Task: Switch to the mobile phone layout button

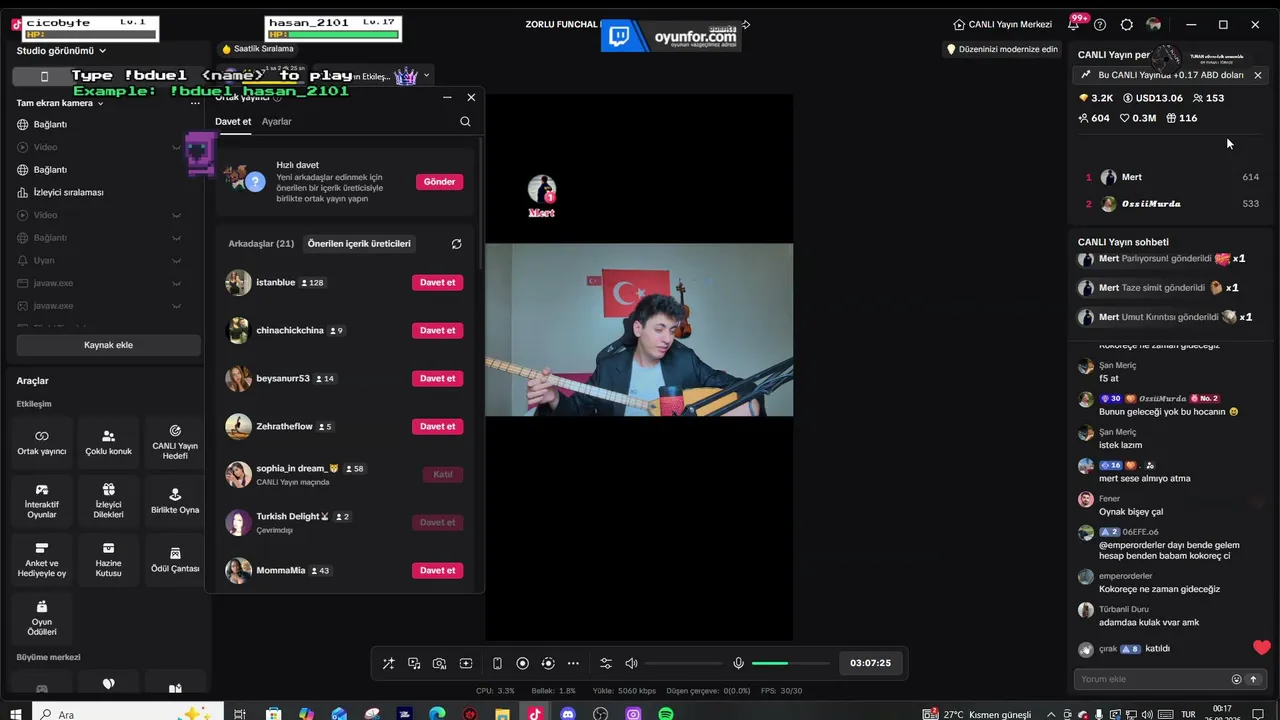Action: pos(44,76)
